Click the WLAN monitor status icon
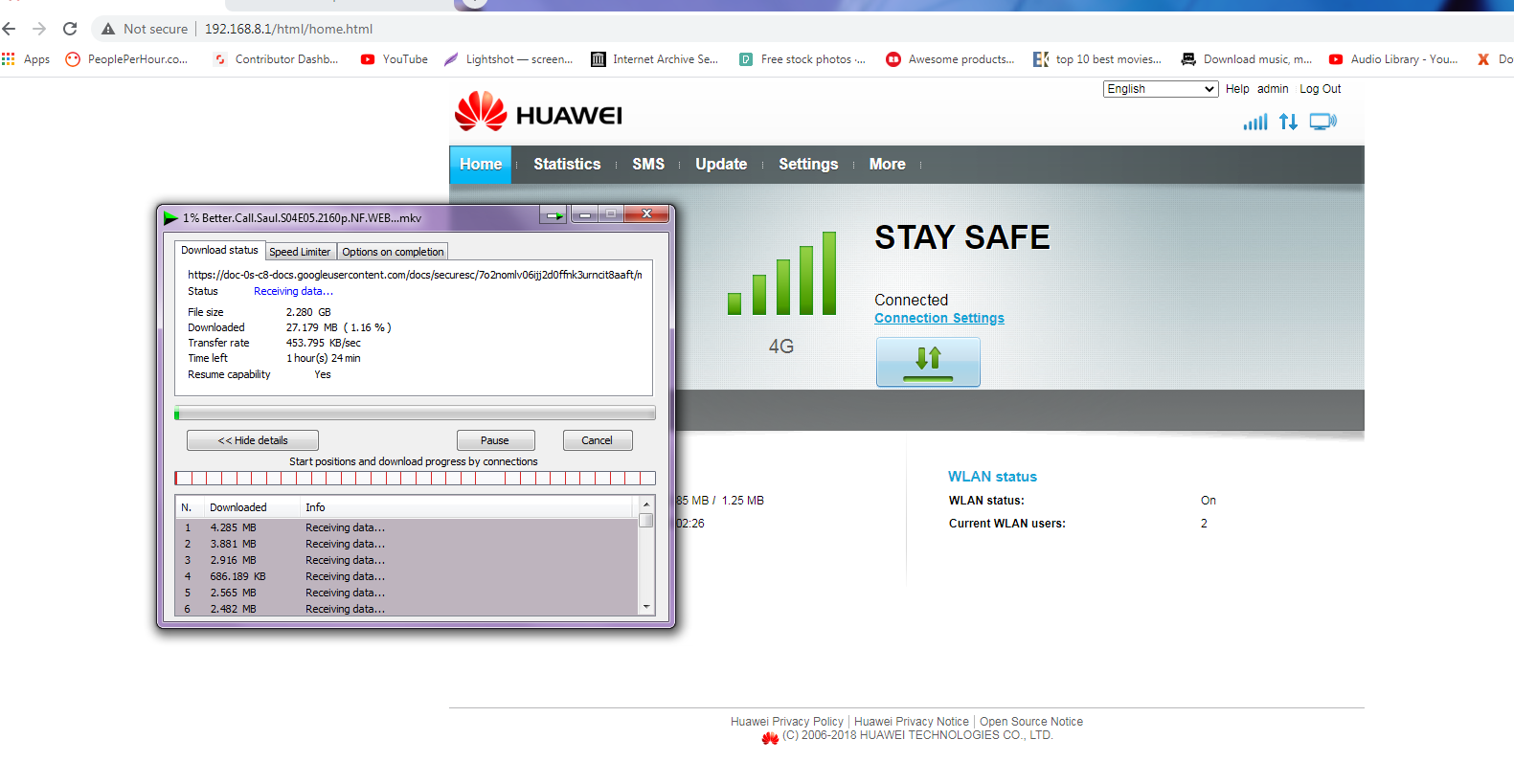The image size is (1514, 784). [1323, 122]
